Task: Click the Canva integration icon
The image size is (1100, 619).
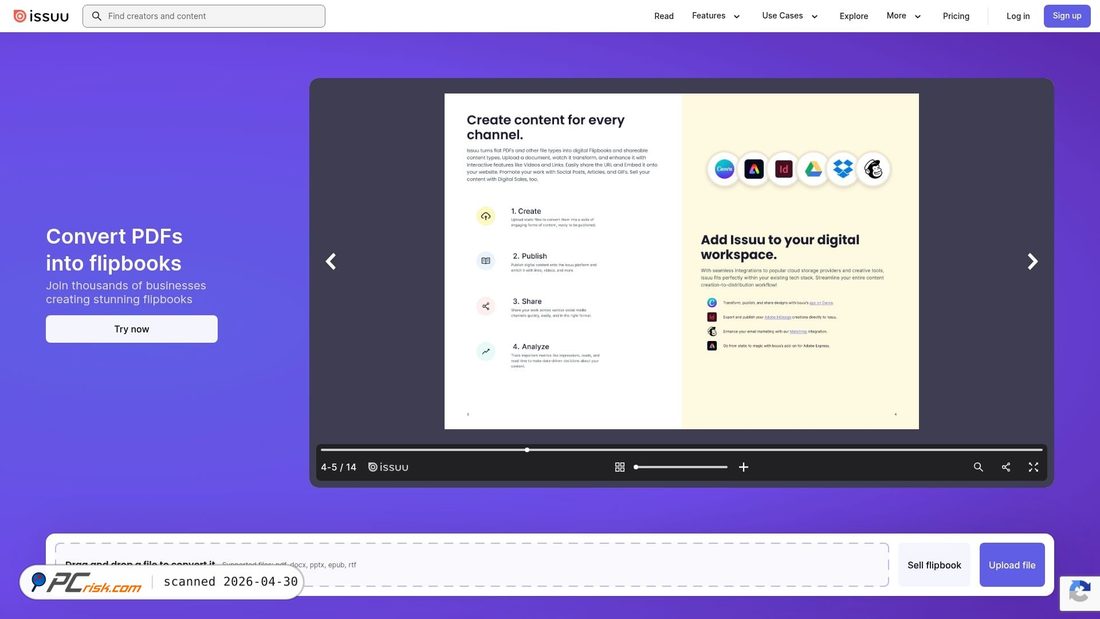Action: (724, 169)
